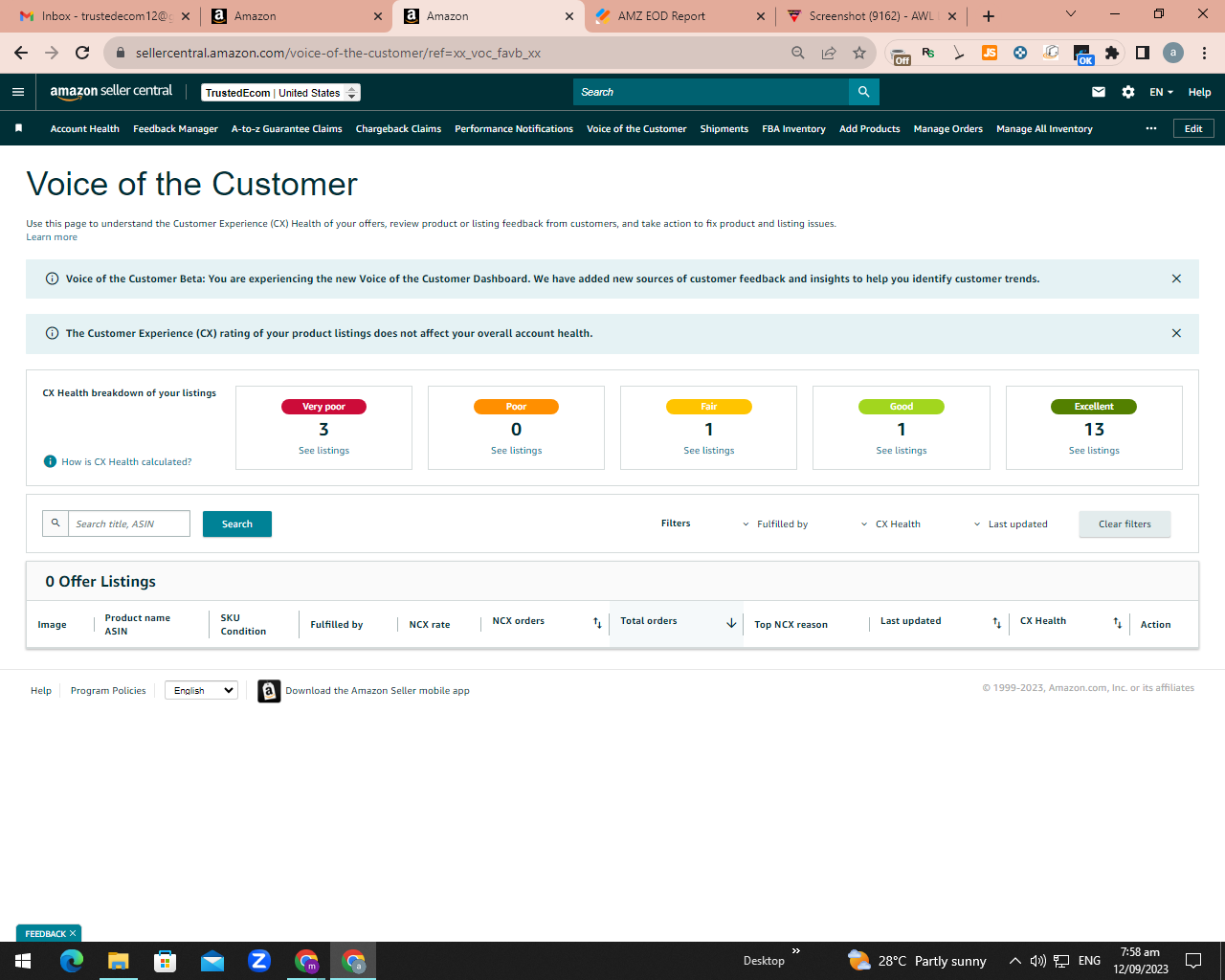
Task: Open the three-dot more navigation menu
Action: pos(1151,128)
